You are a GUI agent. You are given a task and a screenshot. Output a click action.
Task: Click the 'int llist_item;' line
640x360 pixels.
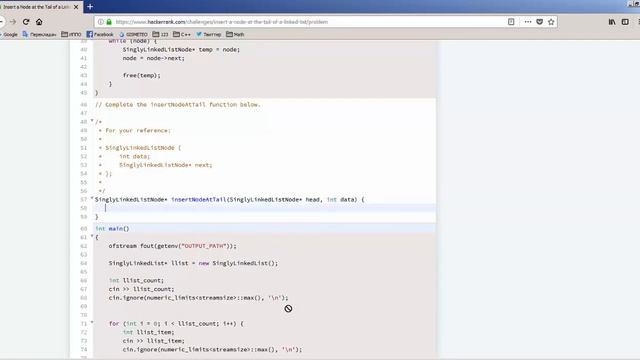(x=148, y=332)
